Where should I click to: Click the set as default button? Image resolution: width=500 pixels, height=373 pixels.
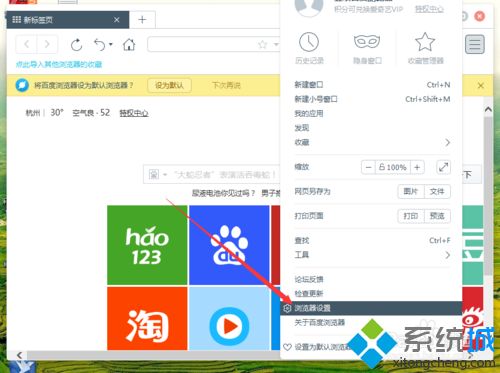tap(169, 85)
